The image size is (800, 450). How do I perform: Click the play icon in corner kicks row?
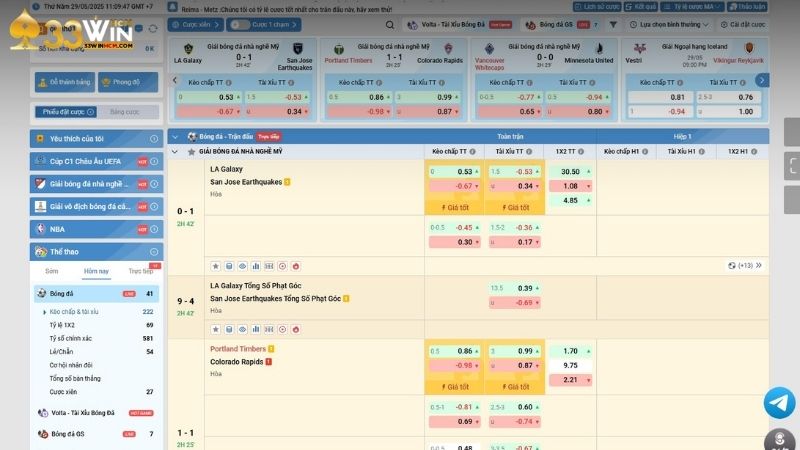tap(282, 329)
